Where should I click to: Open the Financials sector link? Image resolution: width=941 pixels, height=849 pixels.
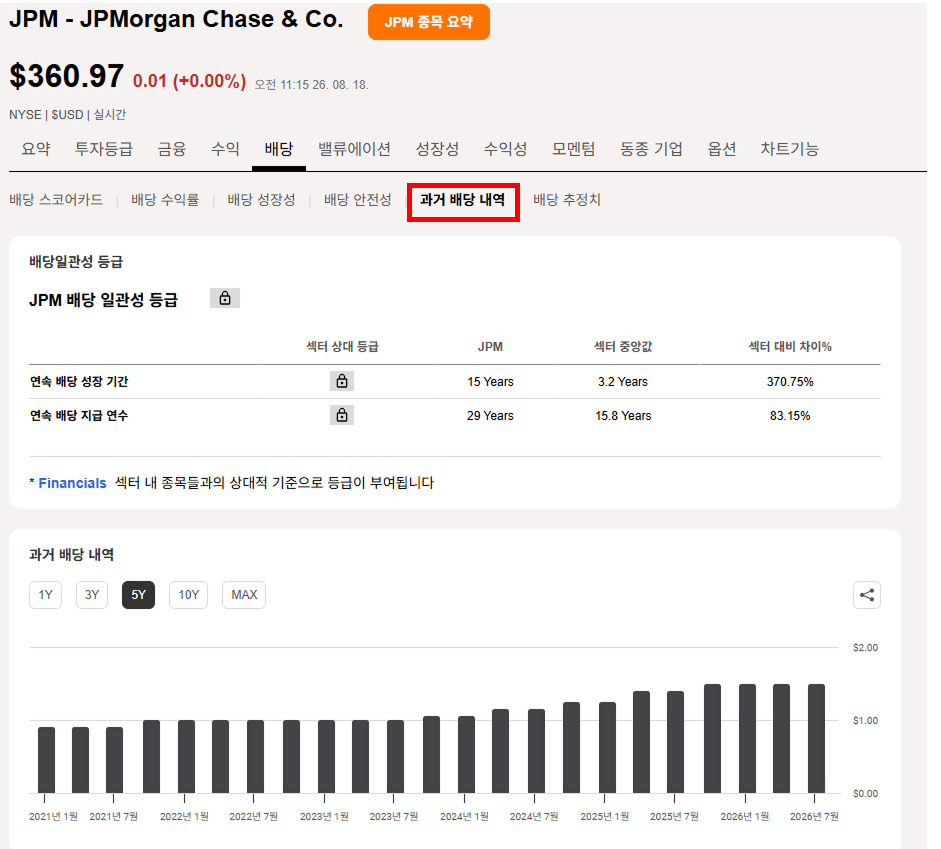coord(73,483)
